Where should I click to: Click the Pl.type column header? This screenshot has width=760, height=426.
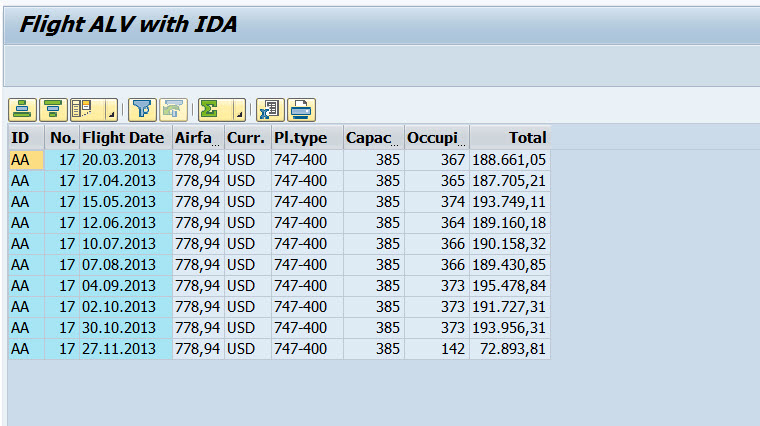click(x=306, y=138)
